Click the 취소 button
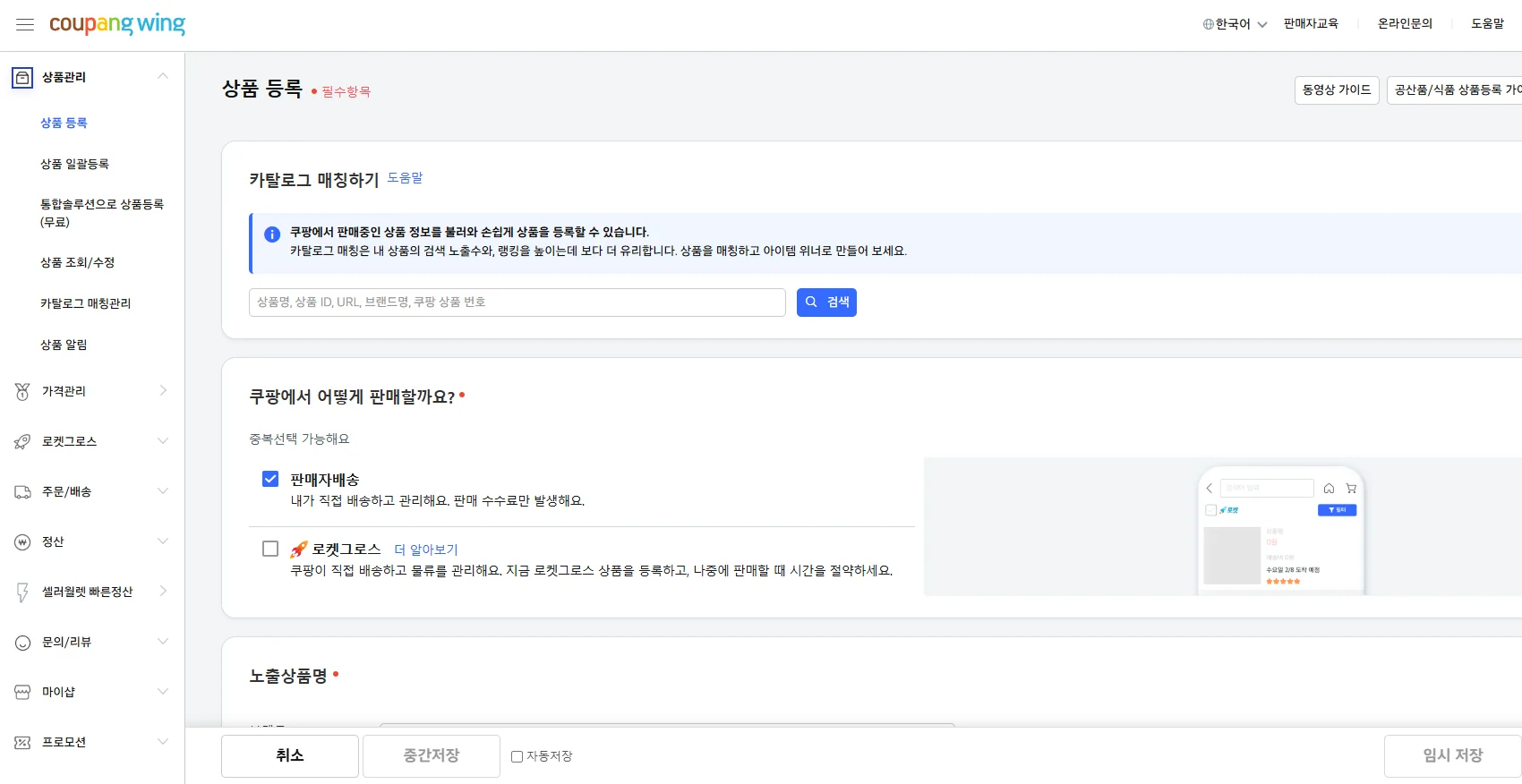This screenshot has width=1522, height=784. [290, 756]
